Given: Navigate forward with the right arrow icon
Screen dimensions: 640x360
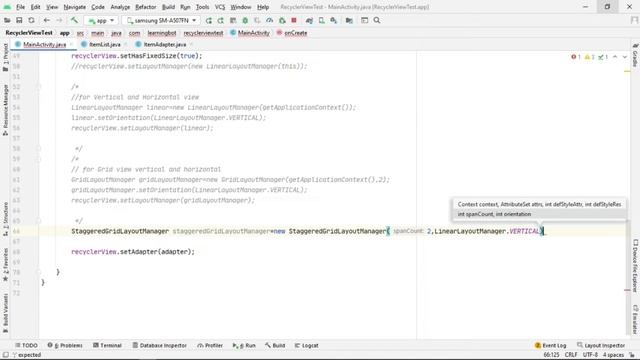Looking at the screenshot, I should tap(59, 20).
